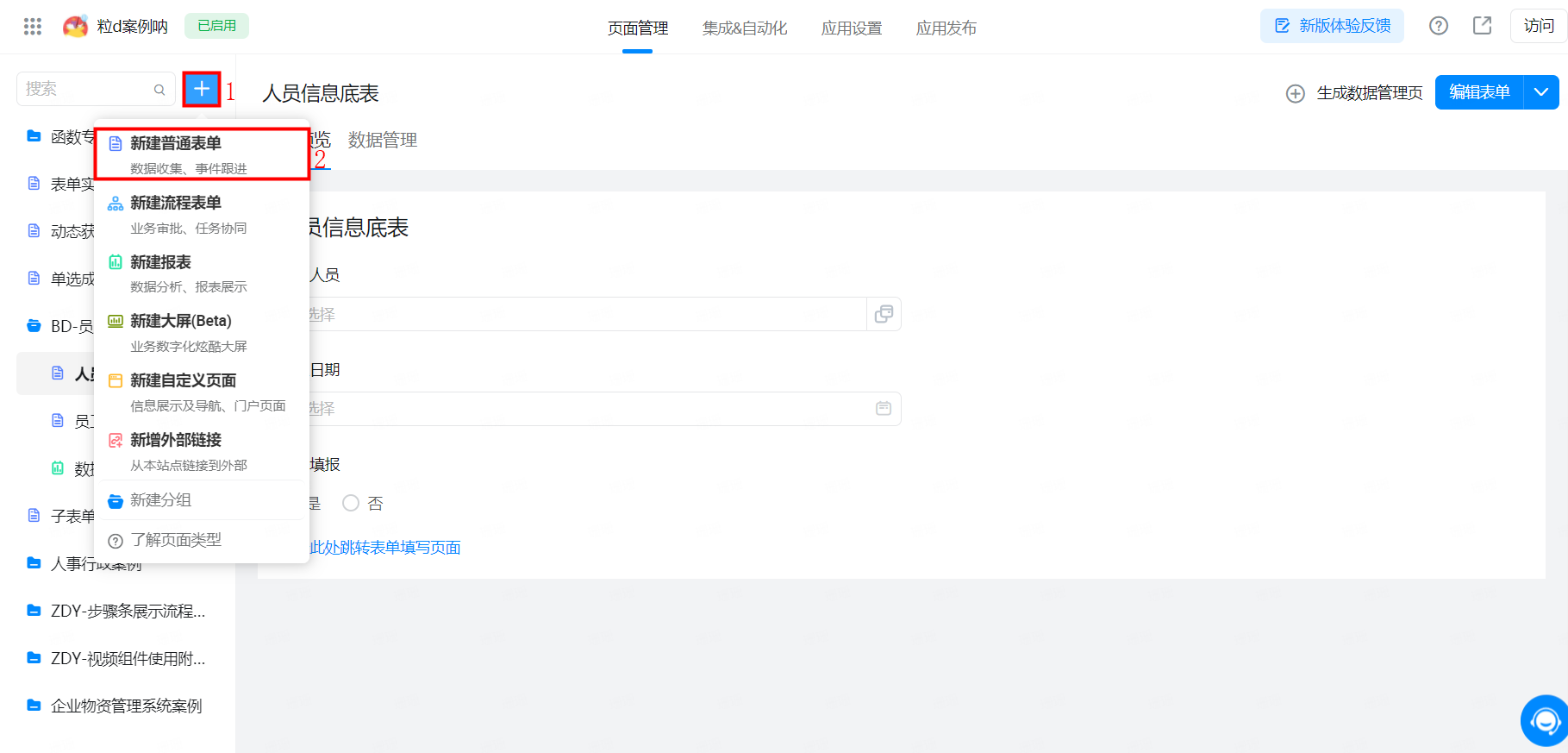Viewport: 1568px width, 753px height.
Task: Choose 新建流程表单 menu option
Action: (176, 203)
